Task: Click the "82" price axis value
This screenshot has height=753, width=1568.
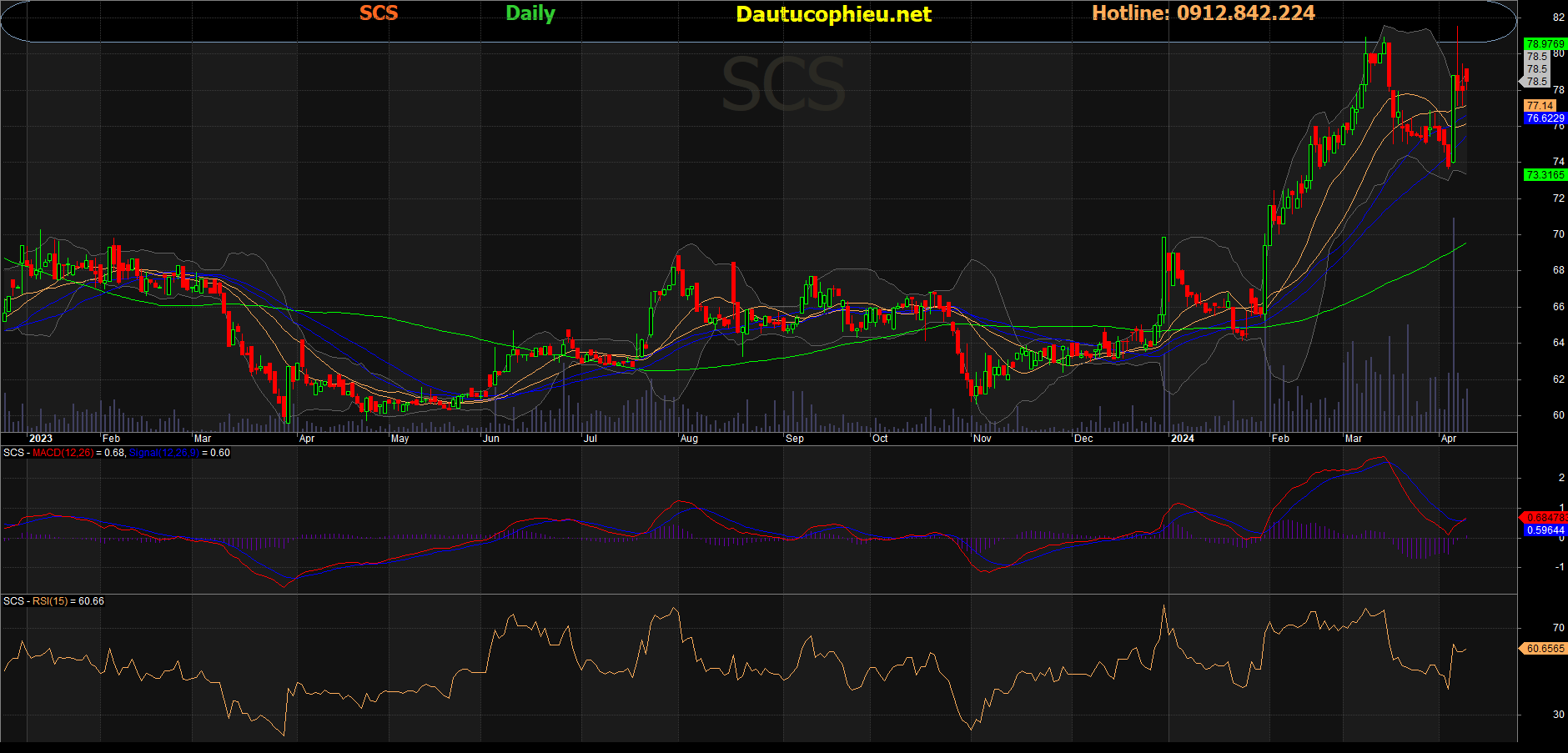Action: [1559, 18]
